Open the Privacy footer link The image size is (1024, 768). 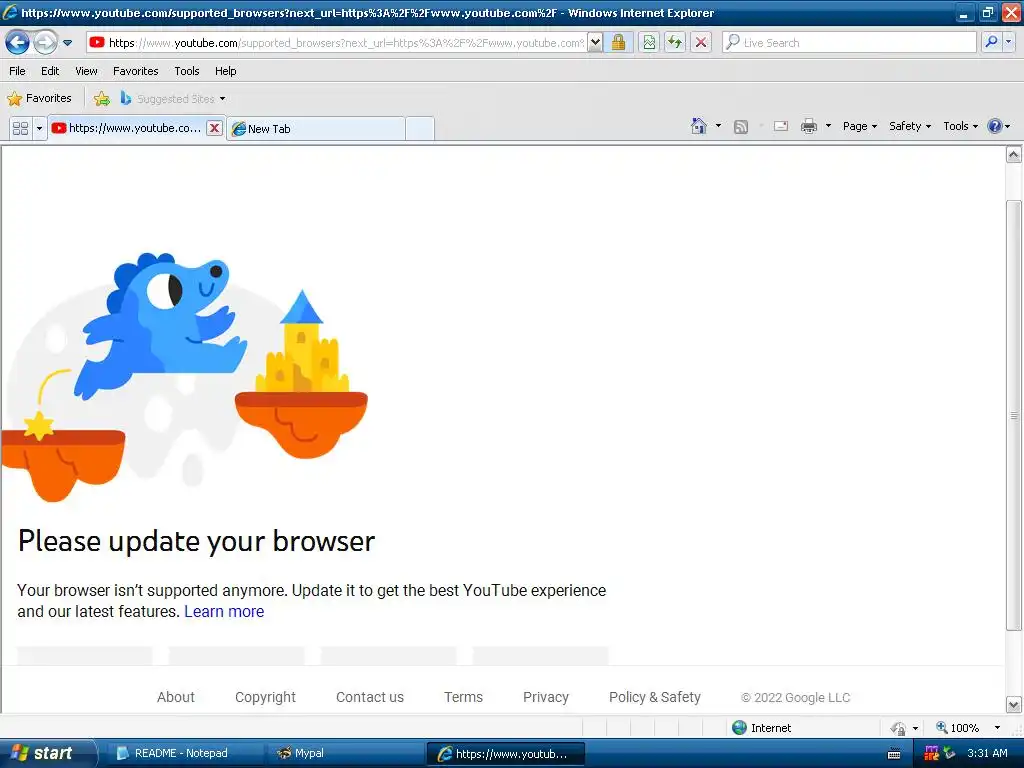(545, 697)
